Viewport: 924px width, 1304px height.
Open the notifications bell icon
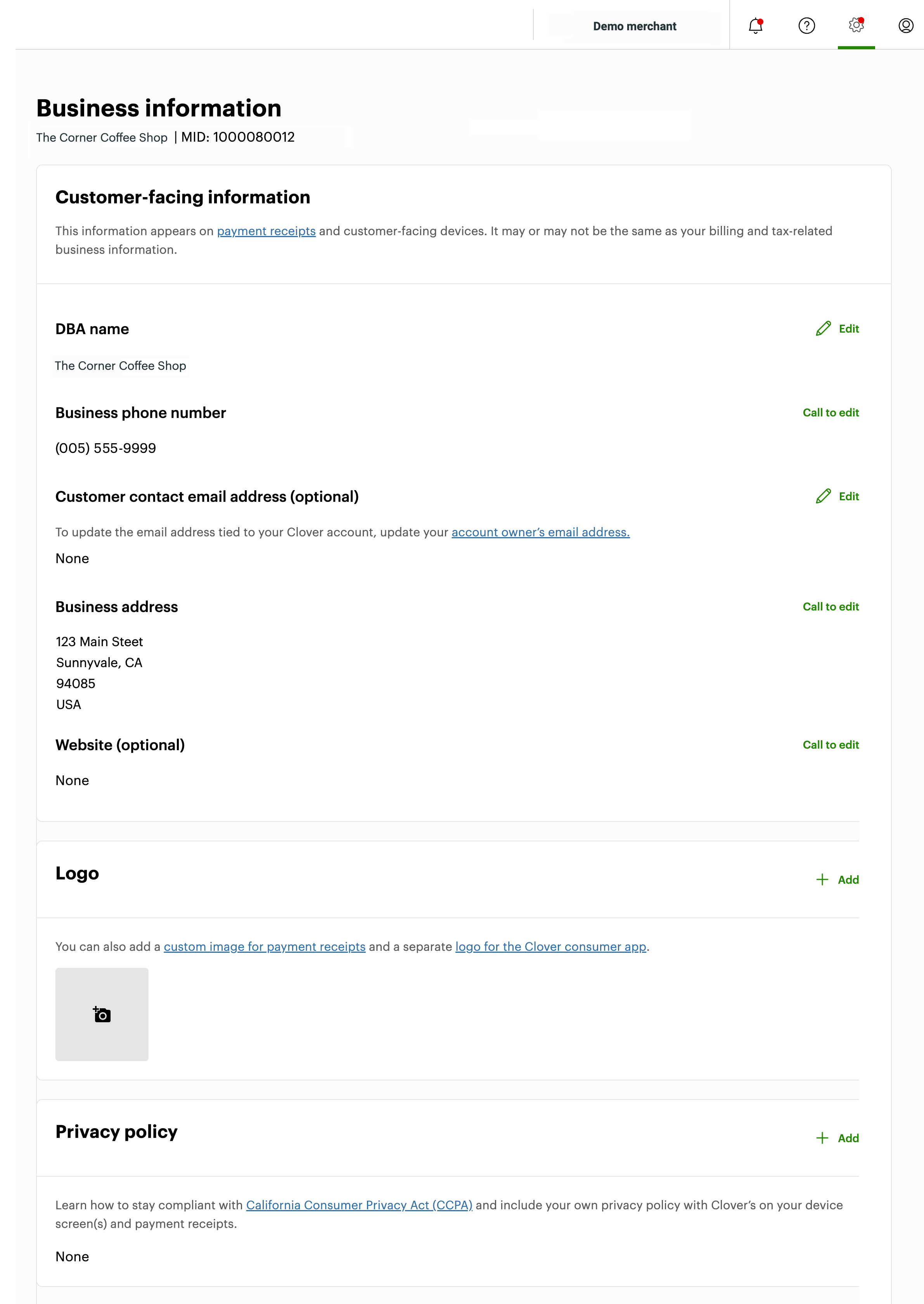(755, 26)
